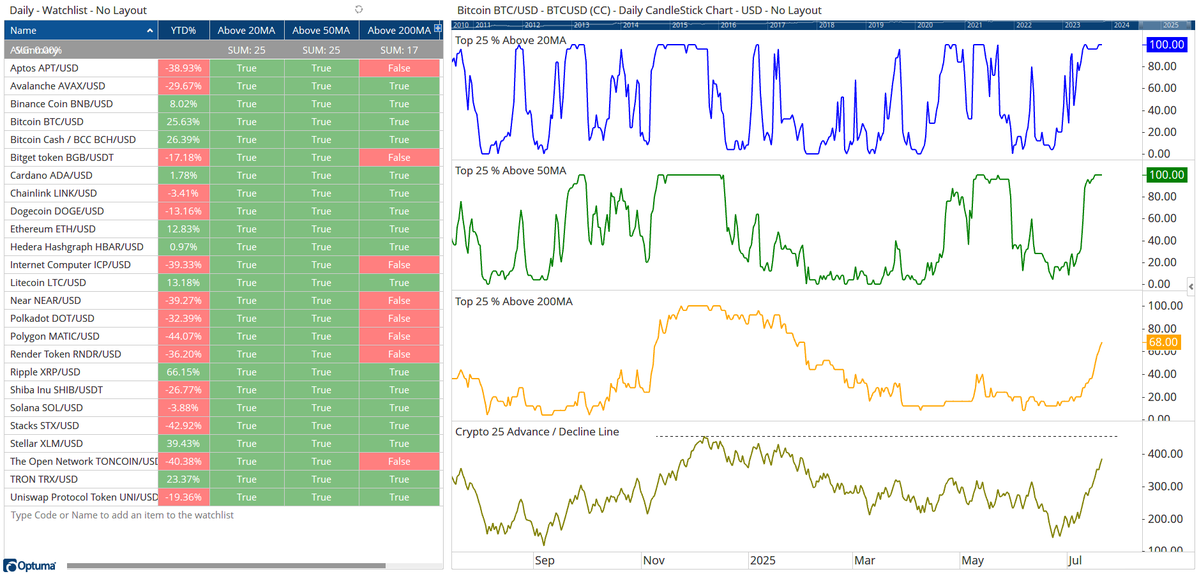Click the 'Top 25 % Above 200MA' chart label
The image size is (1199, 574).
(513, 301)
